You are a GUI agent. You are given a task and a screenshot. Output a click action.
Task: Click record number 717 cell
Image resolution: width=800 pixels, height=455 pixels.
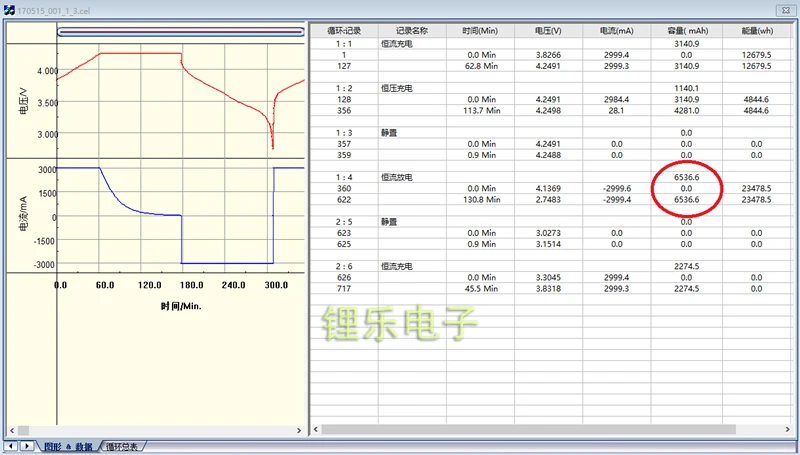tap(344, 289)
